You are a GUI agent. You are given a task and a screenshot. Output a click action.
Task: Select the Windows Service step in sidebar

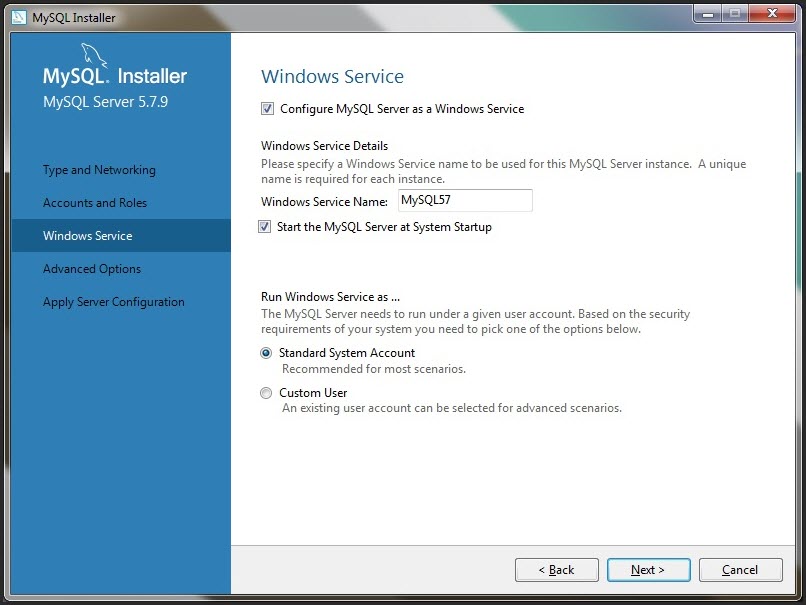coord(121,235)
